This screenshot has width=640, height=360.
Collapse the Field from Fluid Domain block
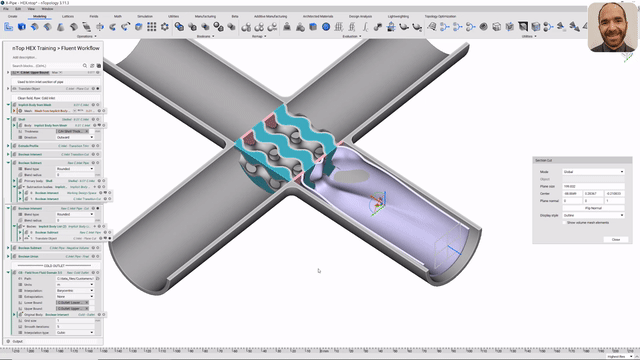pos(8,272)
